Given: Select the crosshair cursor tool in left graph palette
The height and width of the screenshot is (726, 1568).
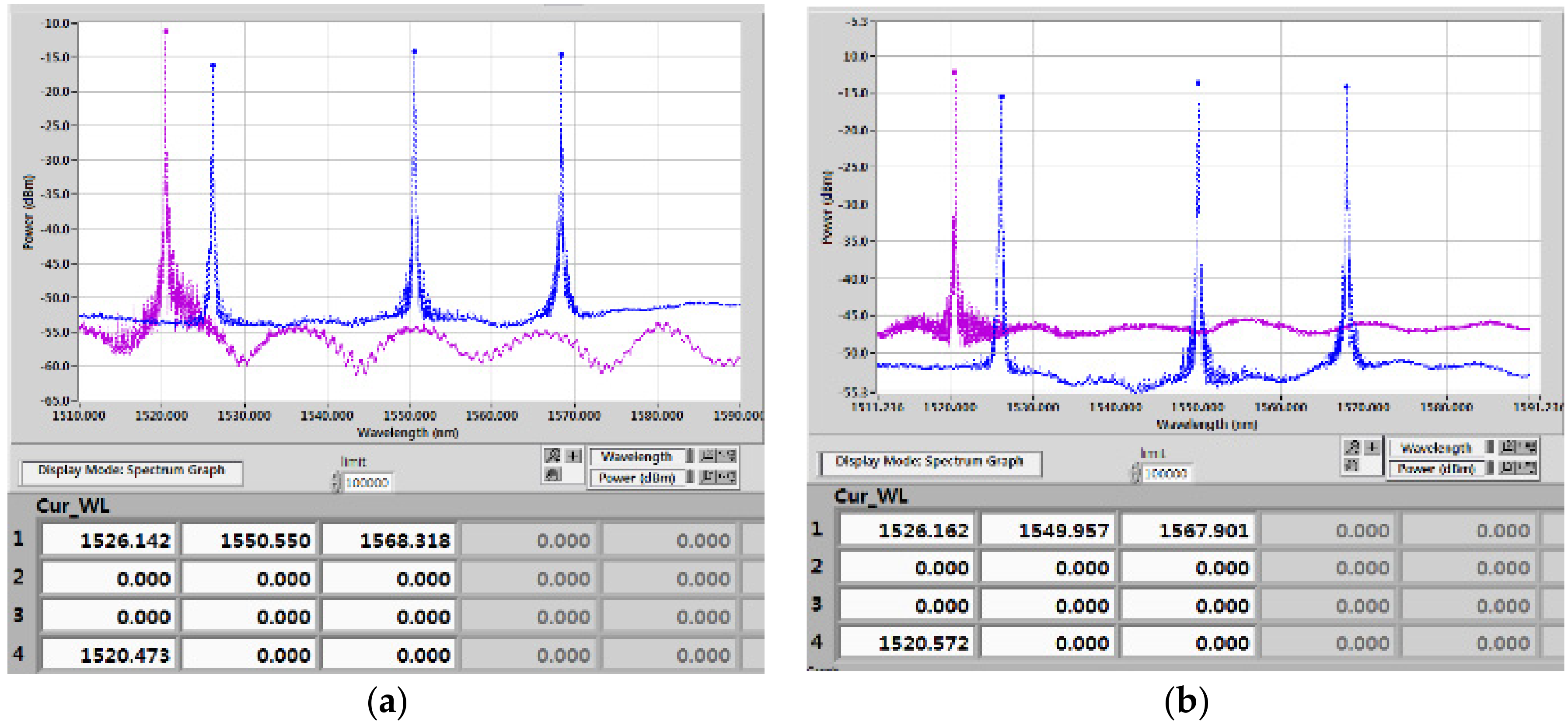Looking at the screenshot, I should pos(573,456).
